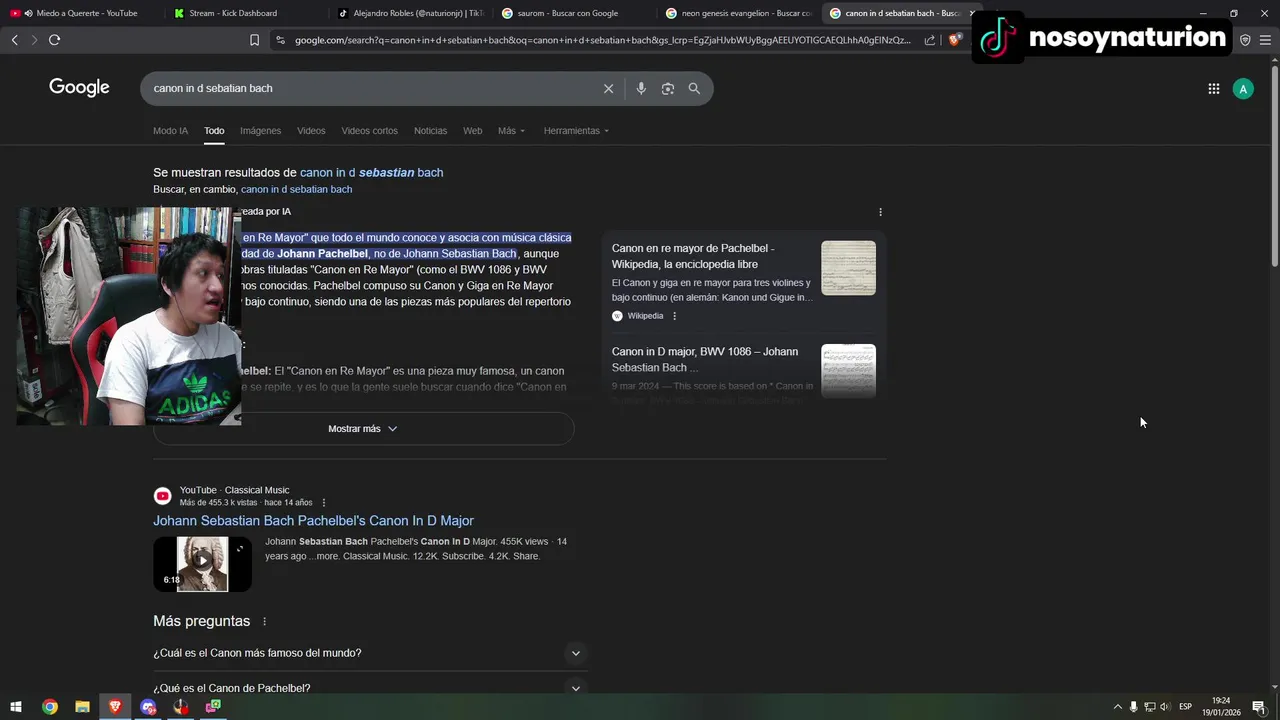Expand '¿Cuál es el Canon más famoso del mundo?'
The height and width of the screenshot is (720, 1280).
370,653
